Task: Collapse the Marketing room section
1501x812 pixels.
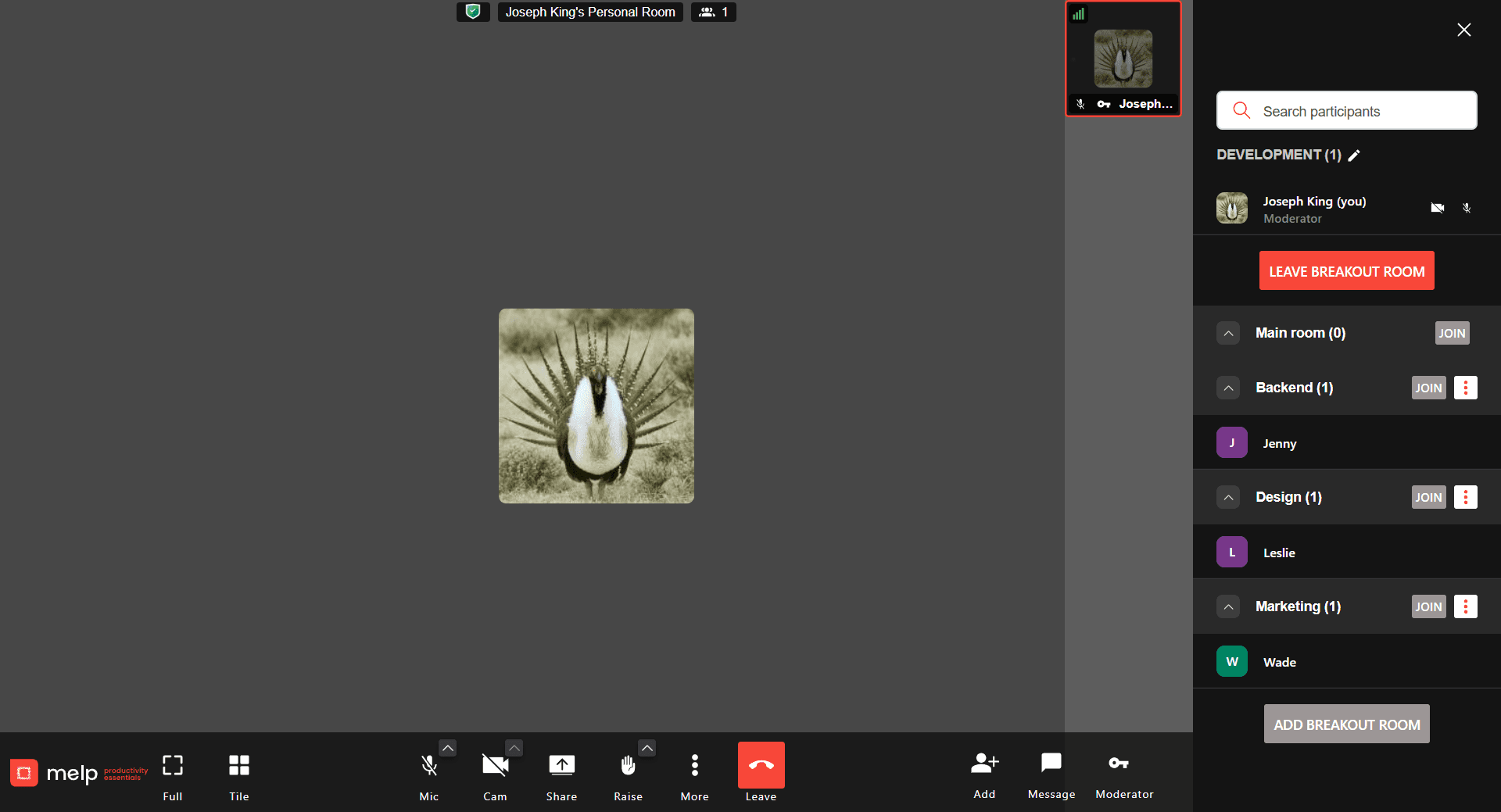Action: [x=1227, y=606]
